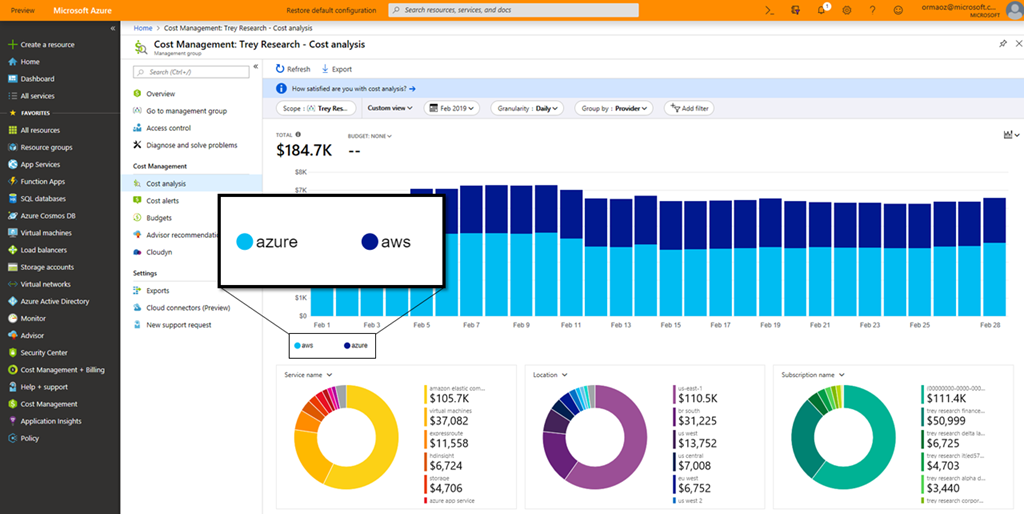
Task: Click the Refresh toolbar button
Action: coord(293,69)
